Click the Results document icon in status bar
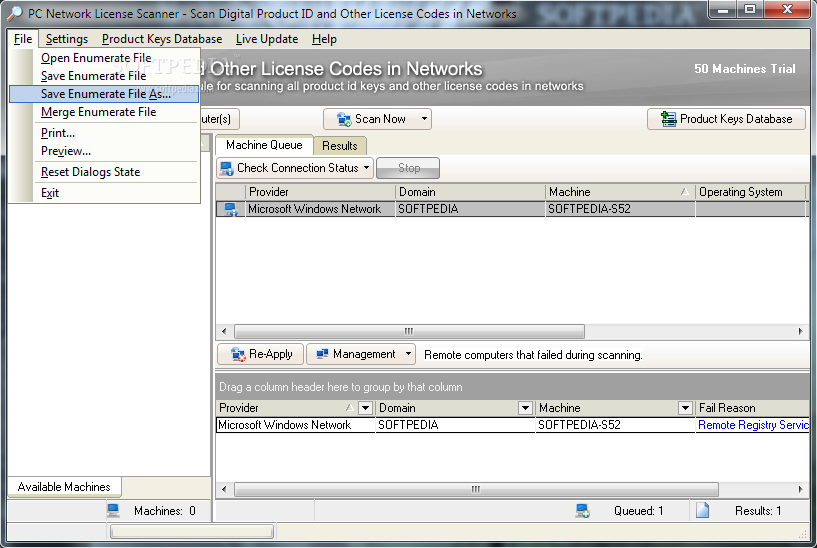Viewport: 817px width, 548px height. [x=702, y=510]
